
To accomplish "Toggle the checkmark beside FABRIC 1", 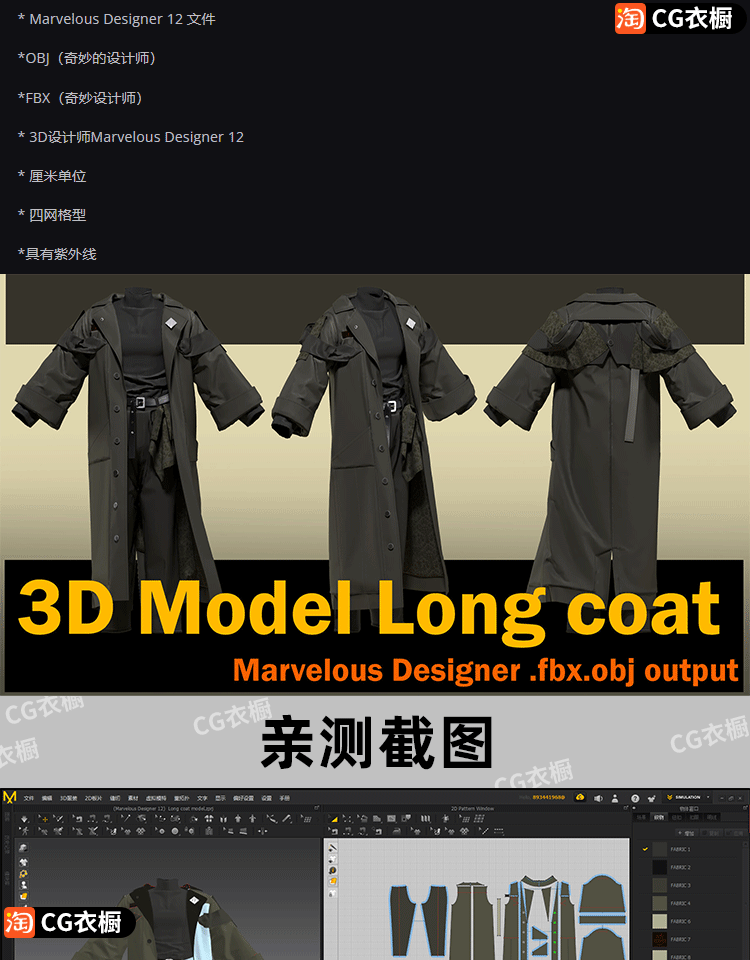I will tap(645, 849).
